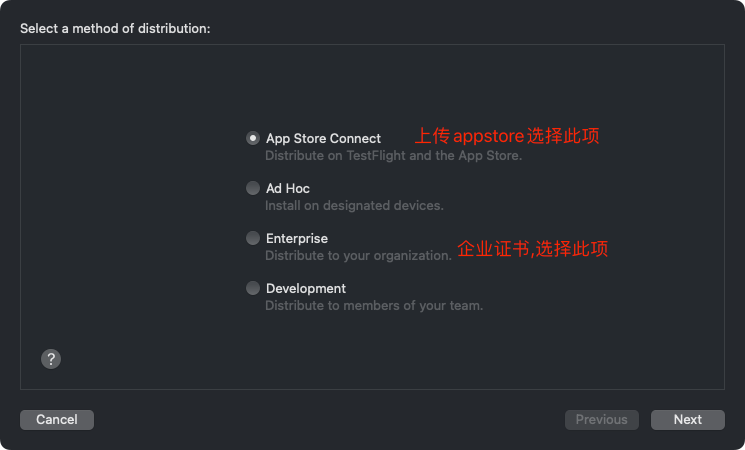Viewport: 745px width, 450px height.
Task: Click the Enterprise option label
Action: [296, 238]
